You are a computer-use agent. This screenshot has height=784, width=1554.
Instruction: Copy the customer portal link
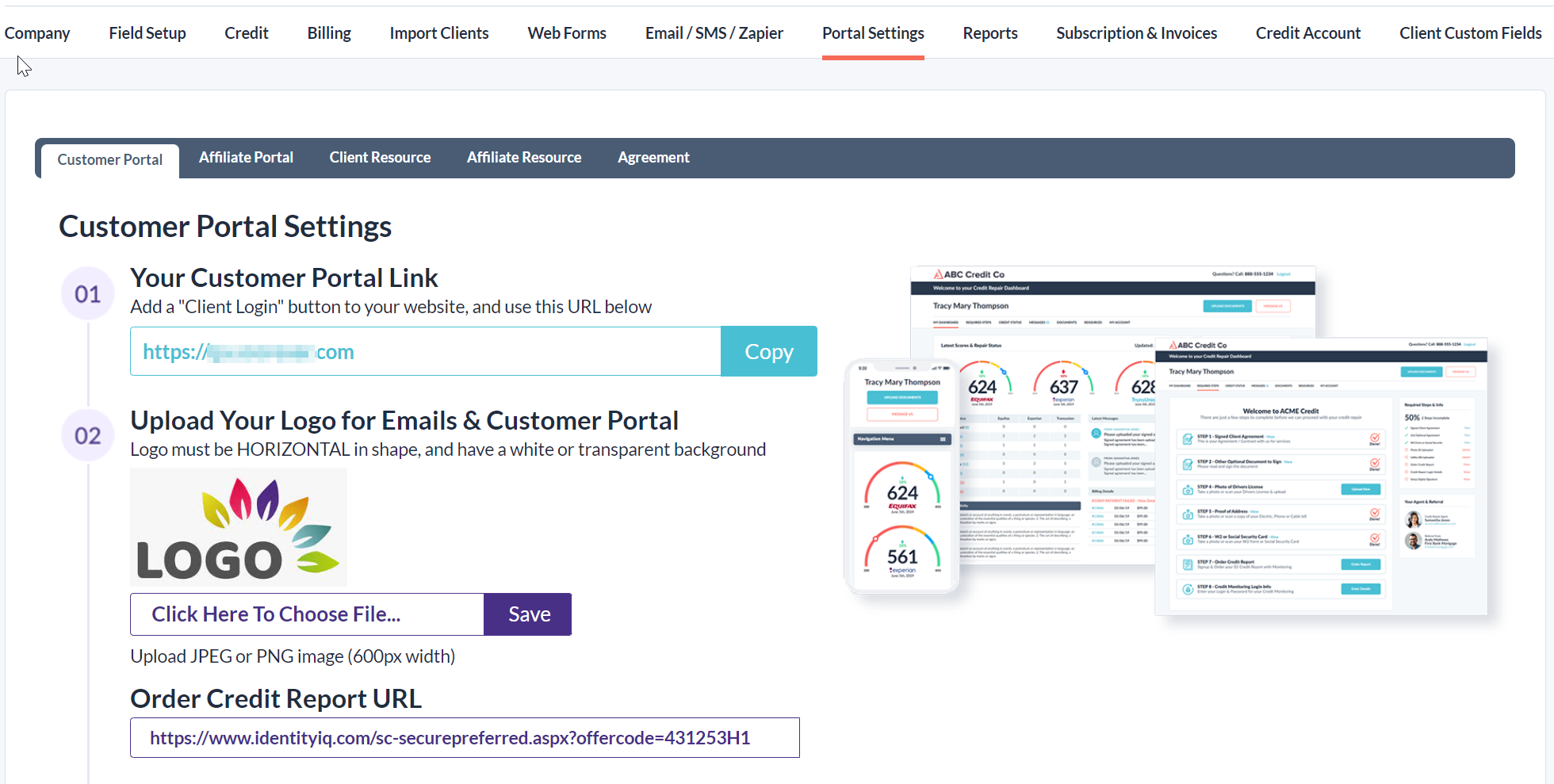(x=768, y=351)
